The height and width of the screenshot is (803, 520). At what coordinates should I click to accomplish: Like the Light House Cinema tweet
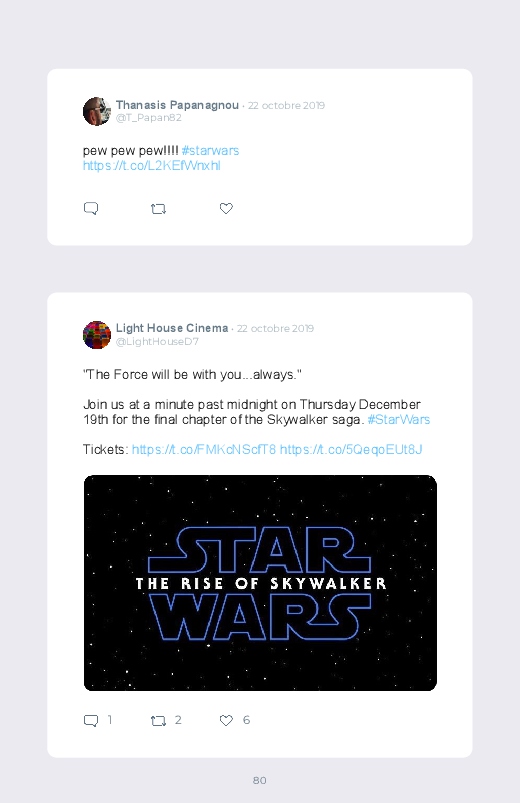(x=226, y=721)
